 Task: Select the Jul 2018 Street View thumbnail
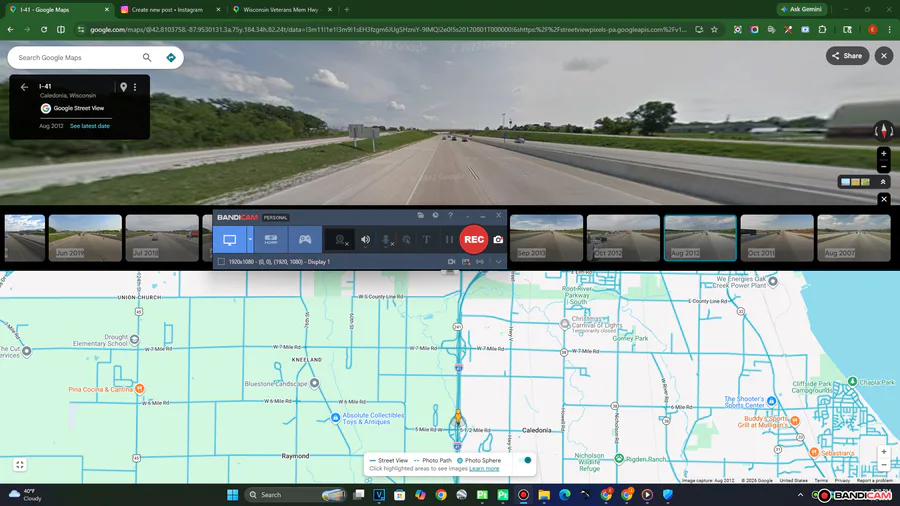point(162,238)
